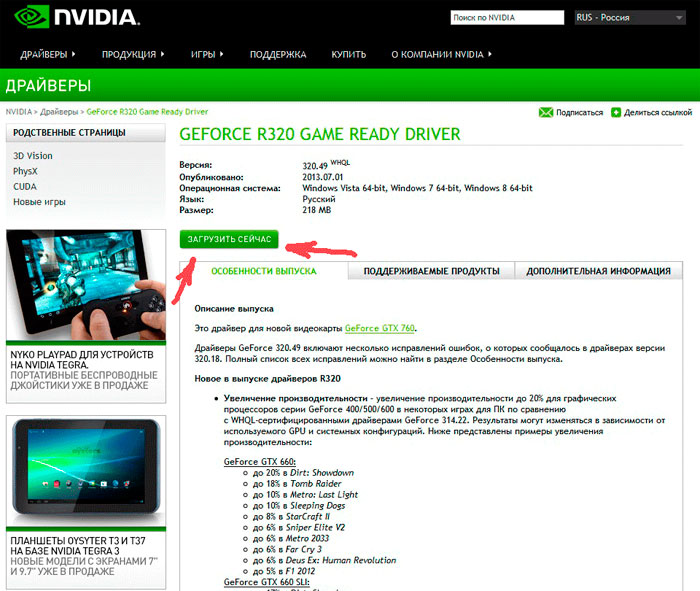Open the GeForce GTX 760 link
The width and height of the screenshot is (700, 591).
(x=379, y=328)
